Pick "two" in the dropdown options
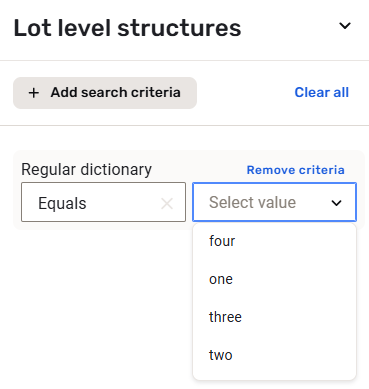Image resolution: width=369 pixels, height=389 pixels. tap(274, 355)
